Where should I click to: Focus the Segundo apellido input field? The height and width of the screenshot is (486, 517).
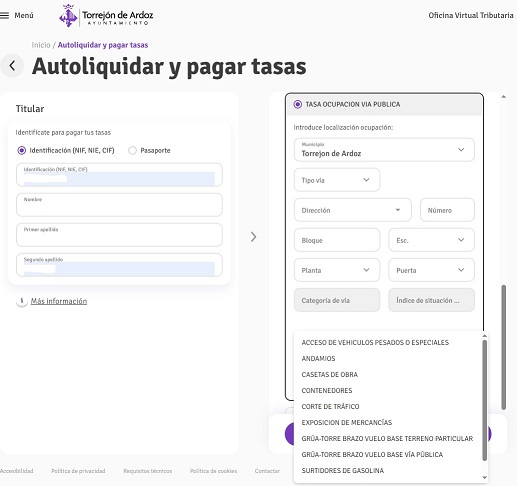pyautogui.click(x=119, y=265)
